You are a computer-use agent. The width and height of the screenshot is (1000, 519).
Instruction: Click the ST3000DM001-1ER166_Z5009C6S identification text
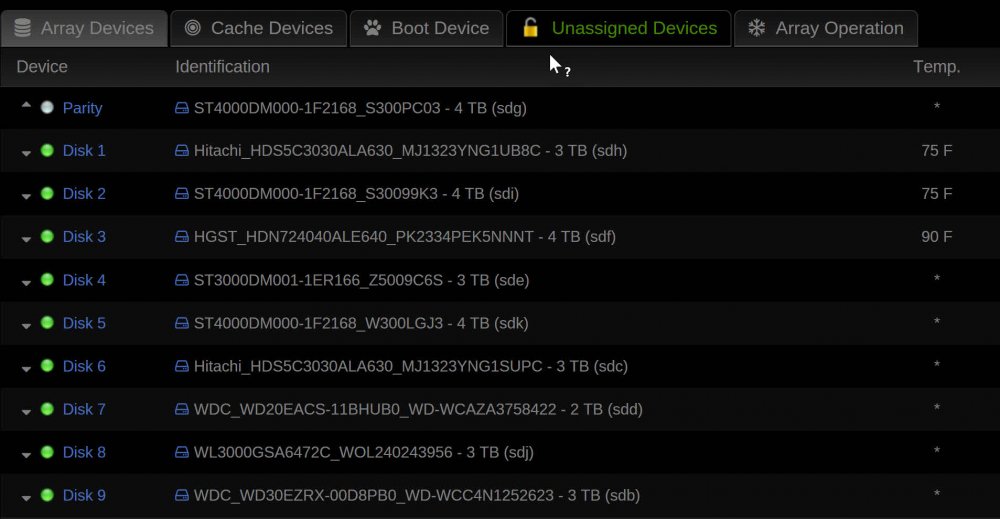pyautogui.click(x=362, y=280)
